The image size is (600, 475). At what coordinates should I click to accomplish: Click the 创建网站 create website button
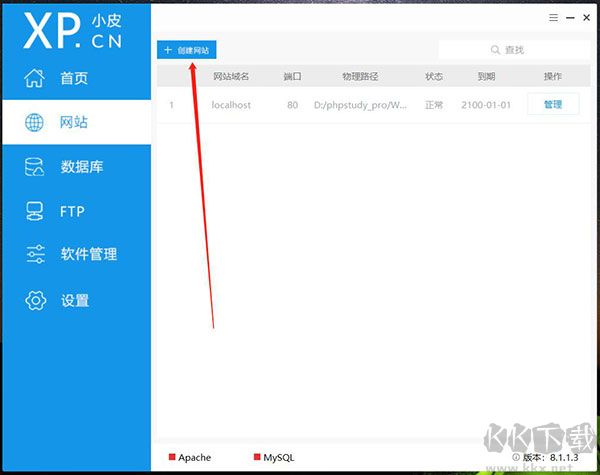187,50
